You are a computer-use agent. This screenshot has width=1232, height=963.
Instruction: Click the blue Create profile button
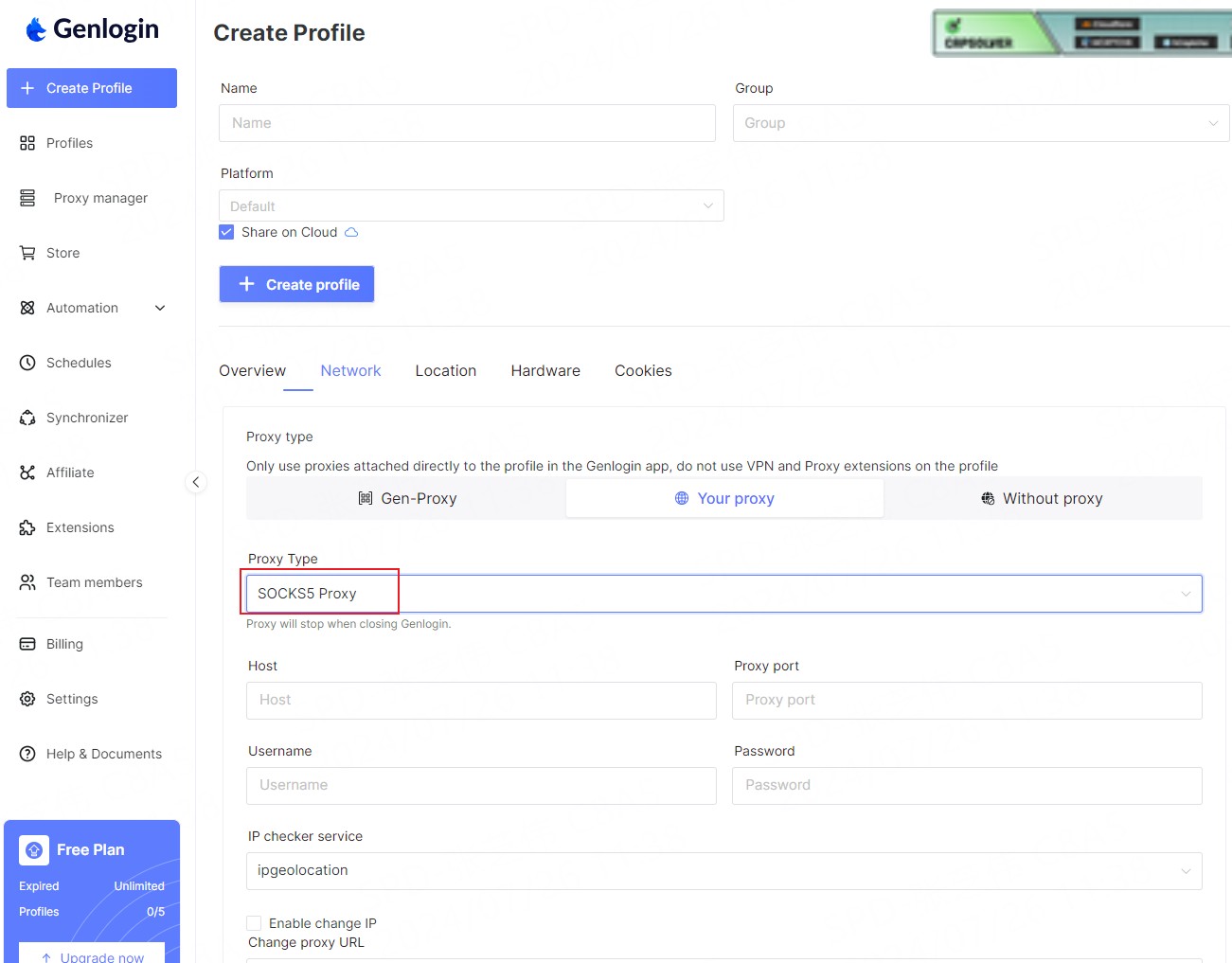point(297,284)
